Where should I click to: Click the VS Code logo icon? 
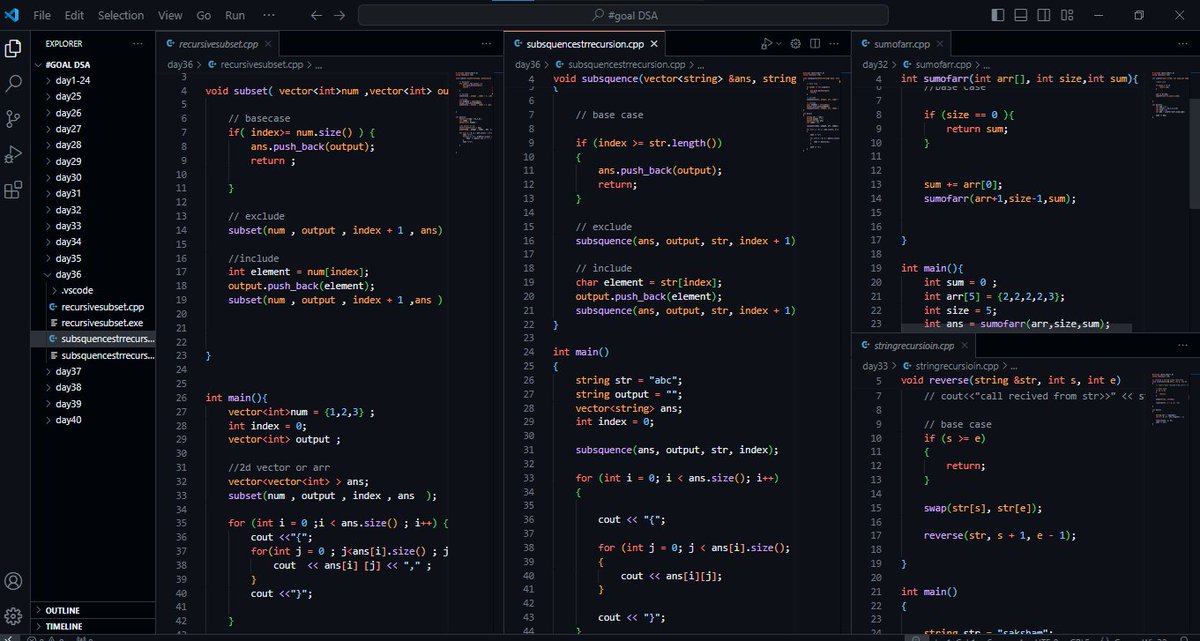(12, 15)
